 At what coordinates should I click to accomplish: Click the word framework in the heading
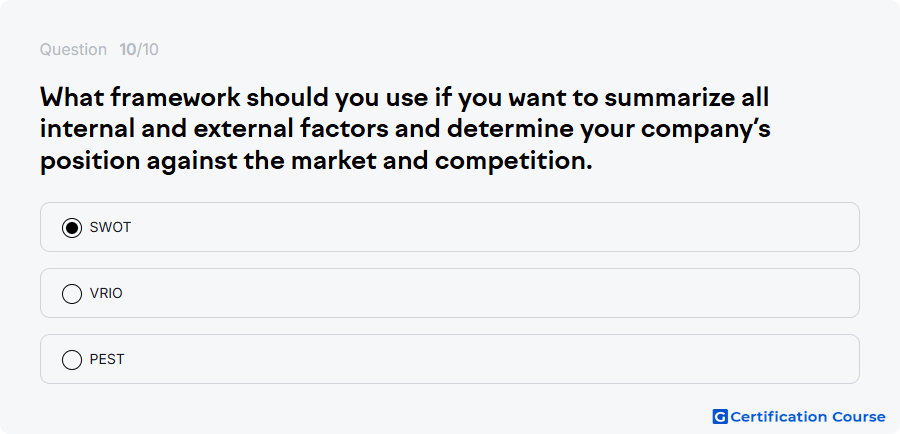176,98
